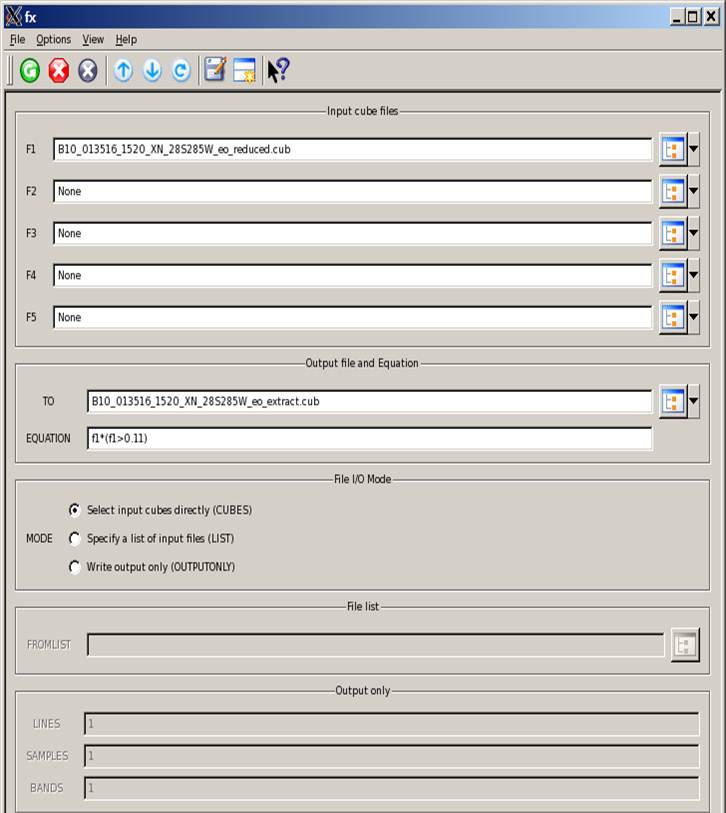
Task: Open the TO output file dropdown arrow
Action: pos(693,402)
